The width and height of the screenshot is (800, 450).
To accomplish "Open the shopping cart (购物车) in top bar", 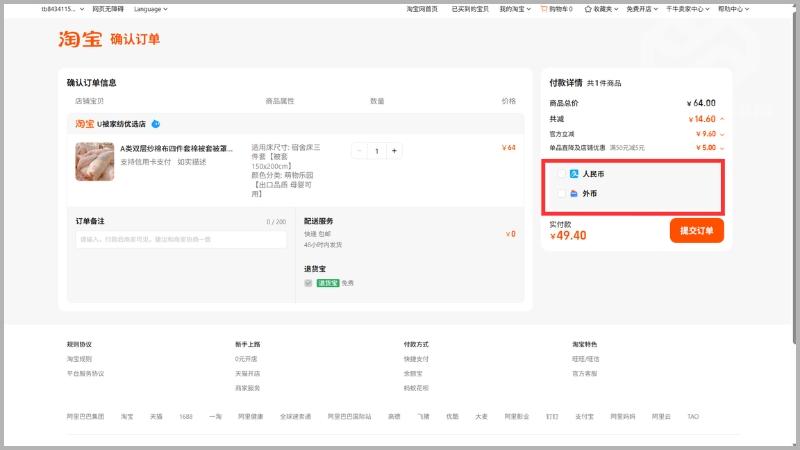I will 556,8.
